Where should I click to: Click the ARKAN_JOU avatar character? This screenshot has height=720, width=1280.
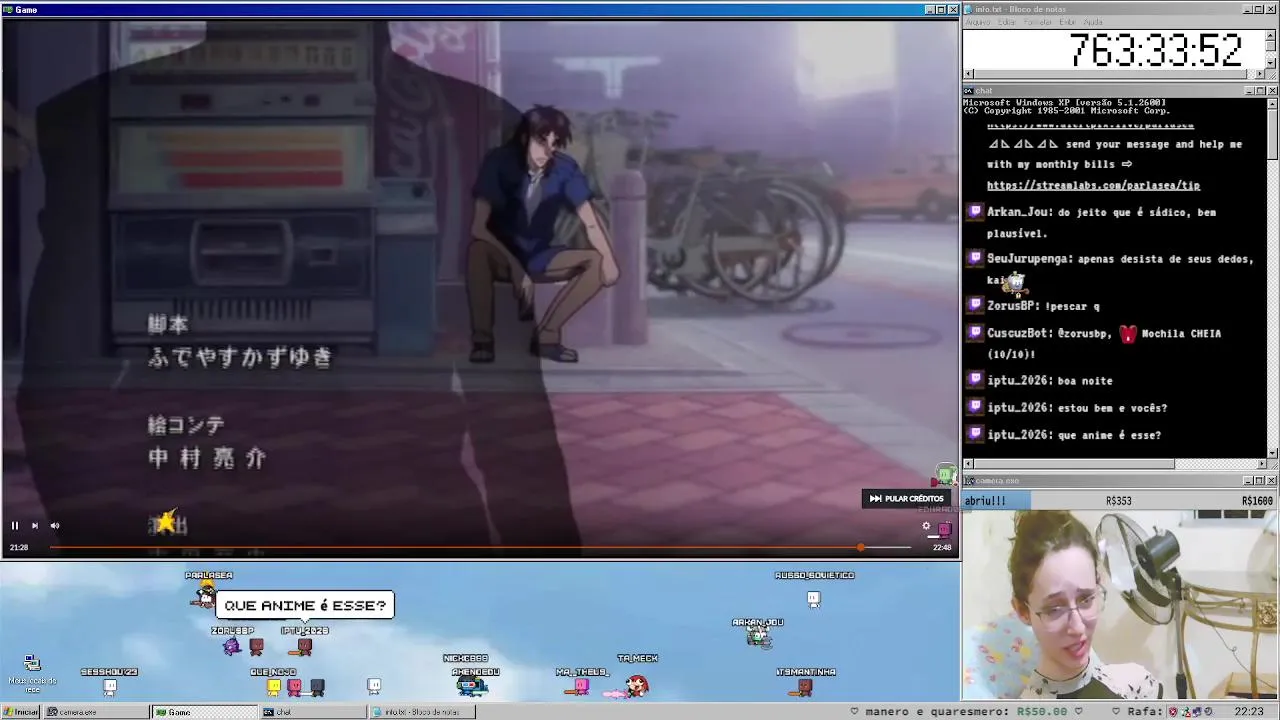(x=759, y=636)
